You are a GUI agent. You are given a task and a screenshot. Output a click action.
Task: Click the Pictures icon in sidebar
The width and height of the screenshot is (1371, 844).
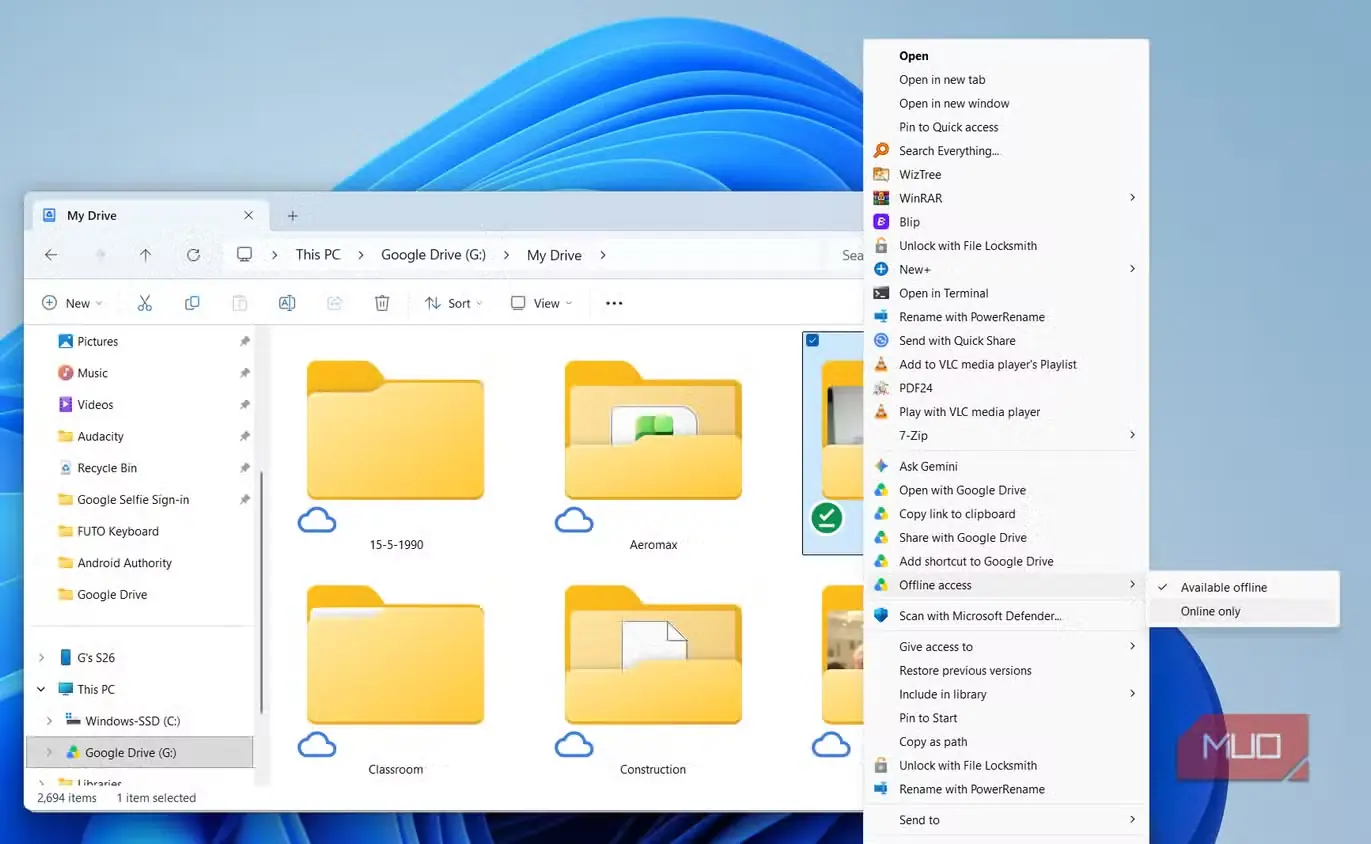coord(65,341)
